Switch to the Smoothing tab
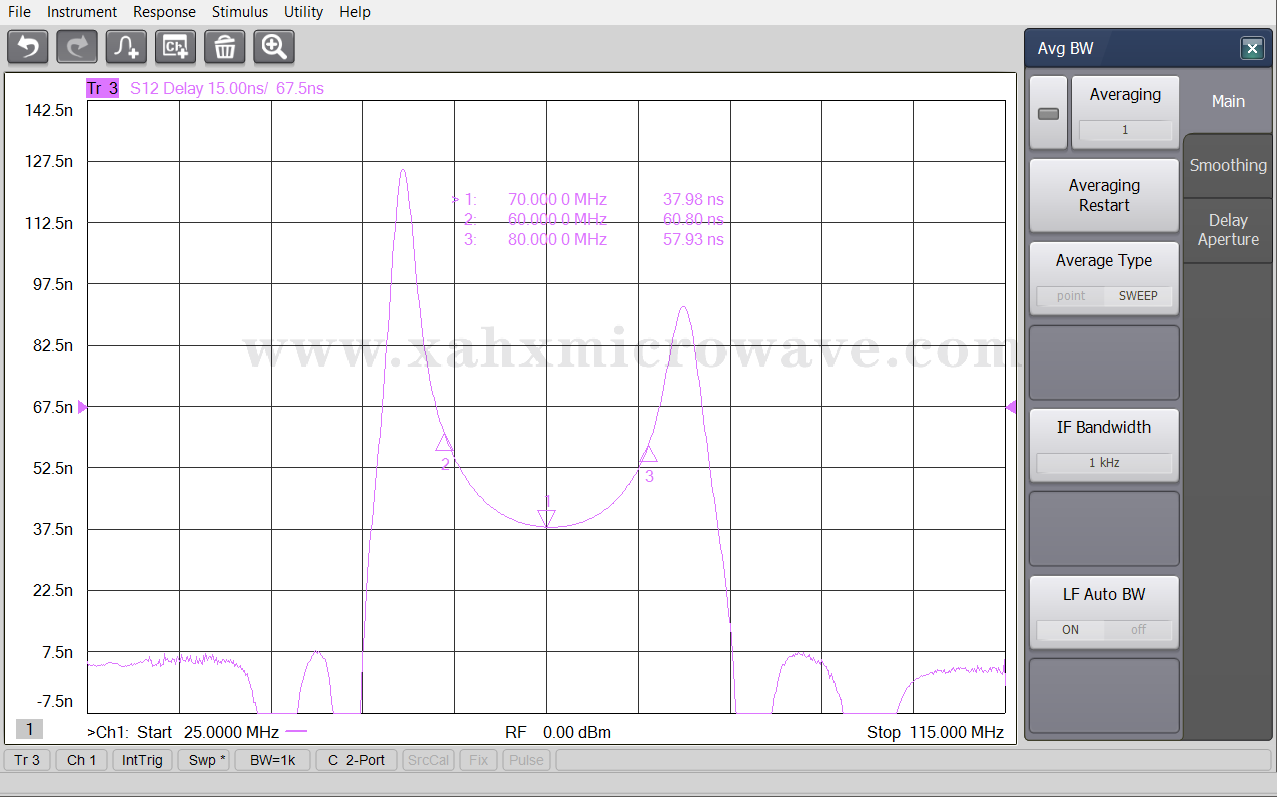 (x=1228, y=165)
